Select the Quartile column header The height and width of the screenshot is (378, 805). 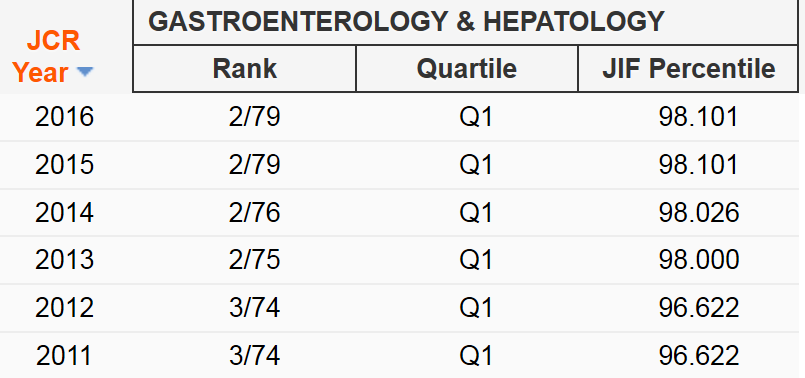[x=467, y=69]
